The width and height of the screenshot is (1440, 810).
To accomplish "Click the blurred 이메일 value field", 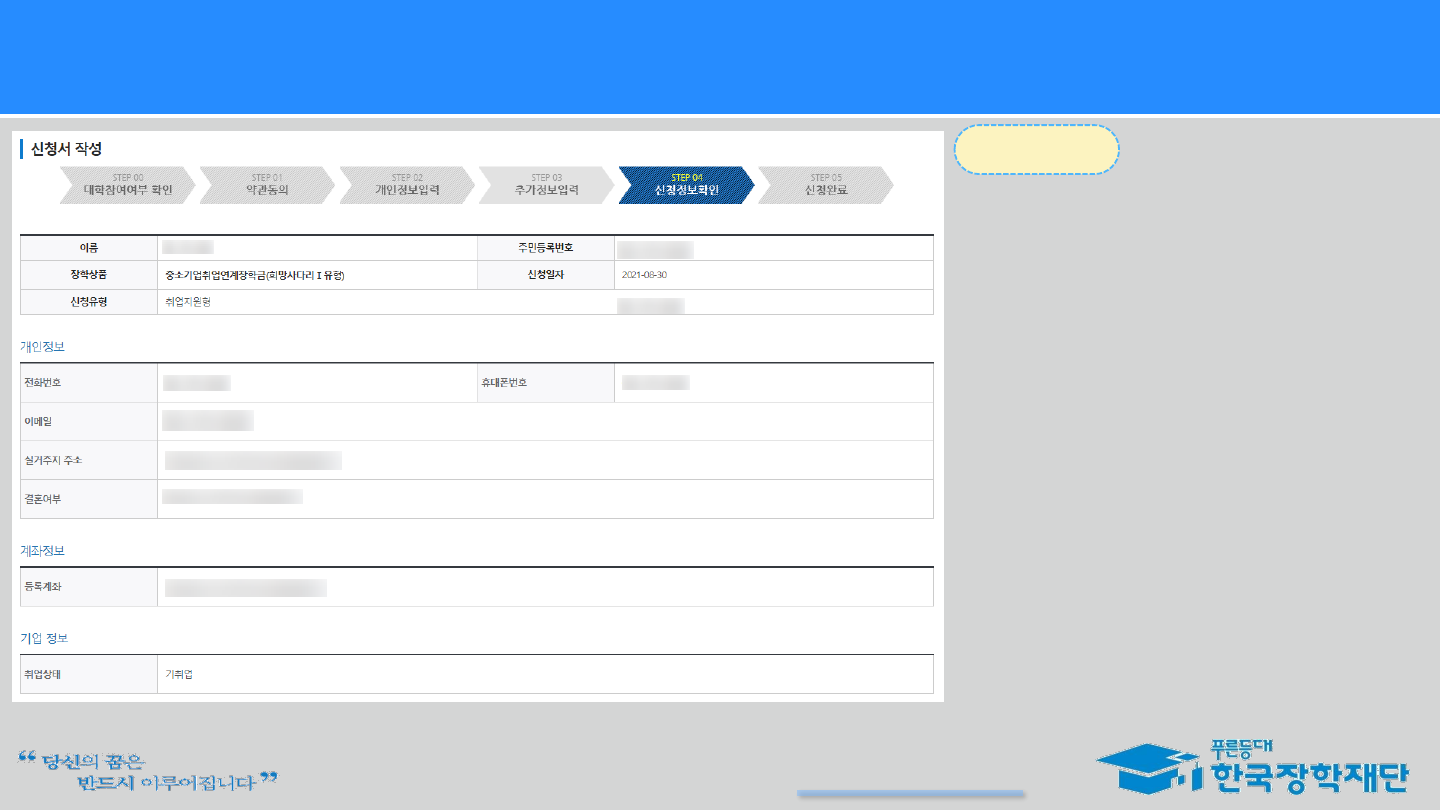I will (x=208, y=421).
